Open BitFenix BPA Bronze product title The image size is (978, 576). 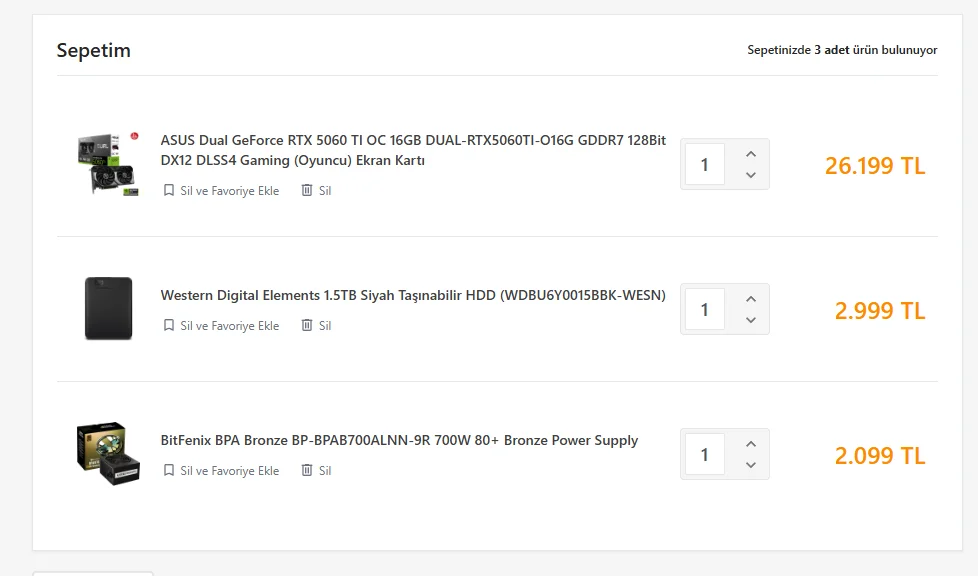(x=399, y=440)
